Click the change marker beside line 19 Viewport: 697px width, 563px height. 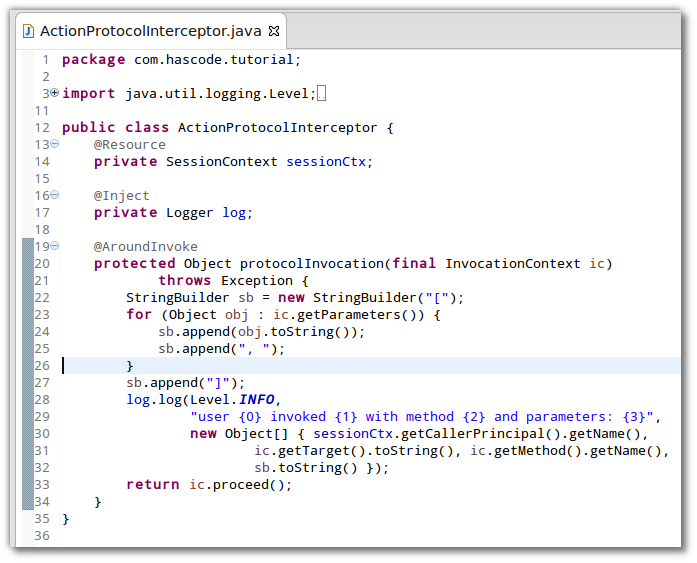tap(27, 246)
